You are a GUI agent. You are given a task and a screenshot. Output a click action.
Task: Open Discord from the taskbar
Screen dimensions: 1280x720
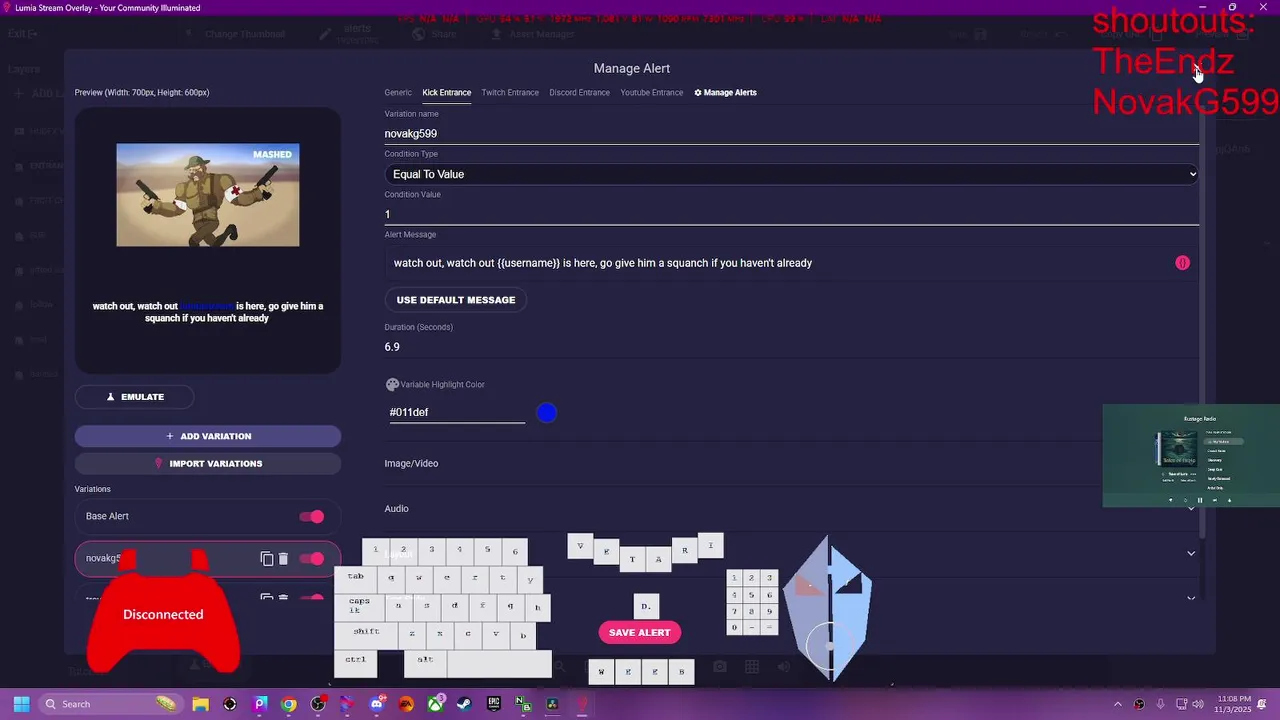(376, 704)
